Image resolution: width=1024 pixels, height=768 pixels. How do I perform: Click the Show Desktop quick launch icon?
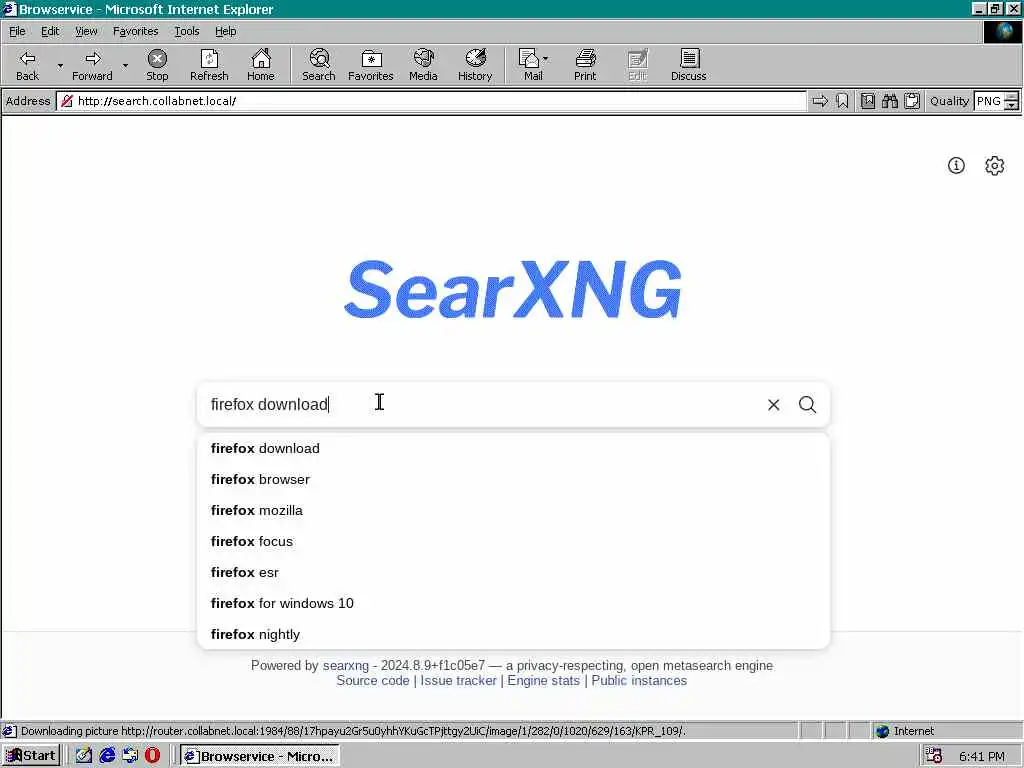coord(84,756)
